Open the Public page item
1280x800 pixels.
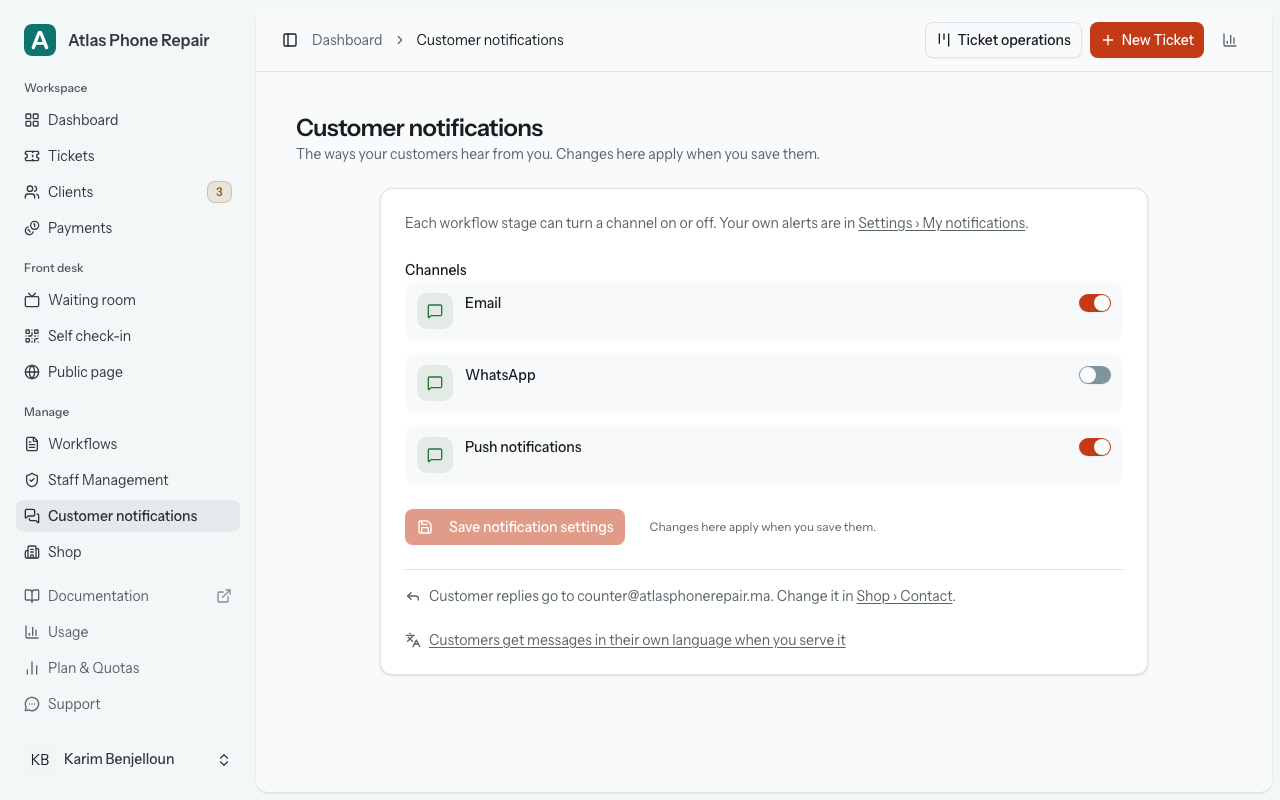tap(128, 372)
